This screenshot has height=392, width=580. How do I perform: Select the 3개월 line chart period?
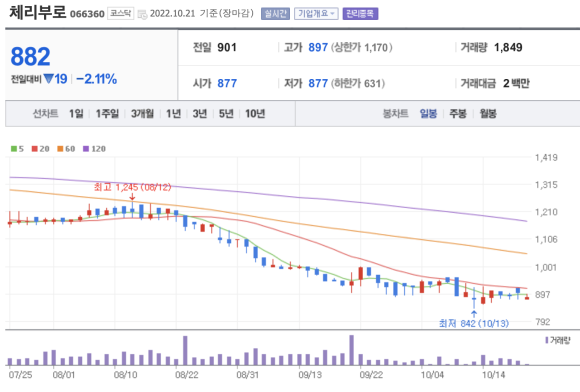[x=142, y=114]
